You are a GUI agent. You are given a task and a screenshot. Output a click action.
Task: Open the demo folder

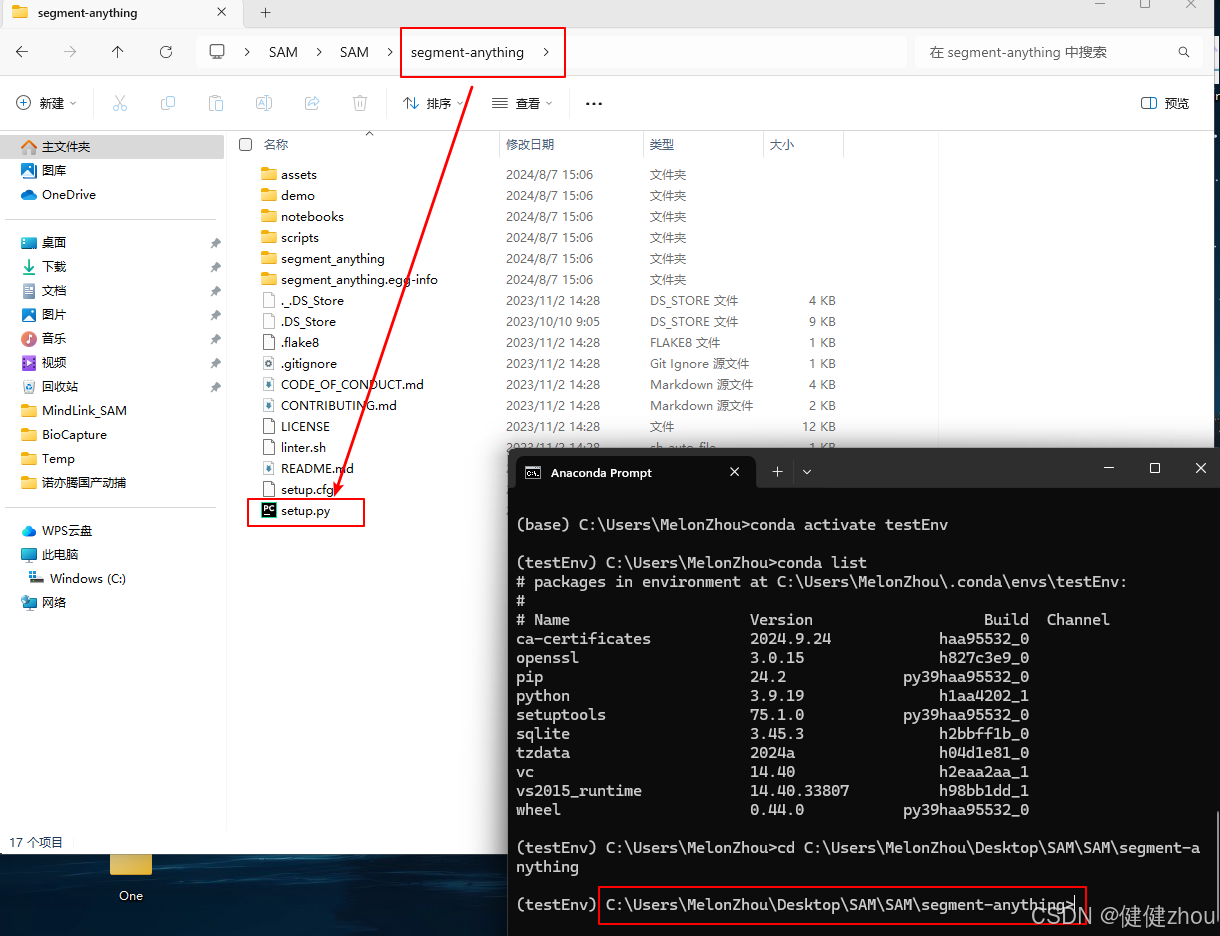coord(288,195)
